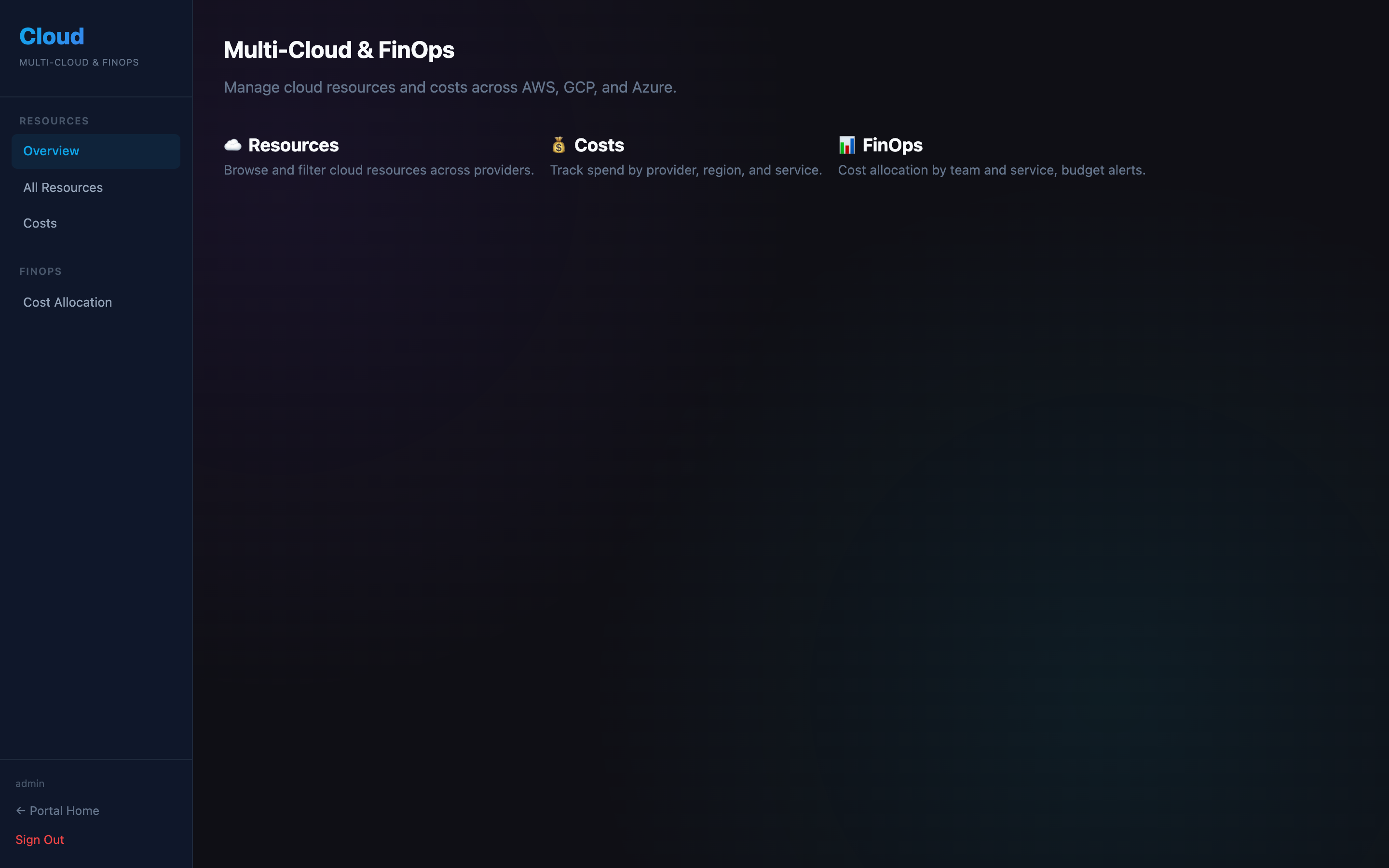Click the page description about managing cloud resources
The width and height of the screenshot is (1389, 868).
(x=450, y=87)
